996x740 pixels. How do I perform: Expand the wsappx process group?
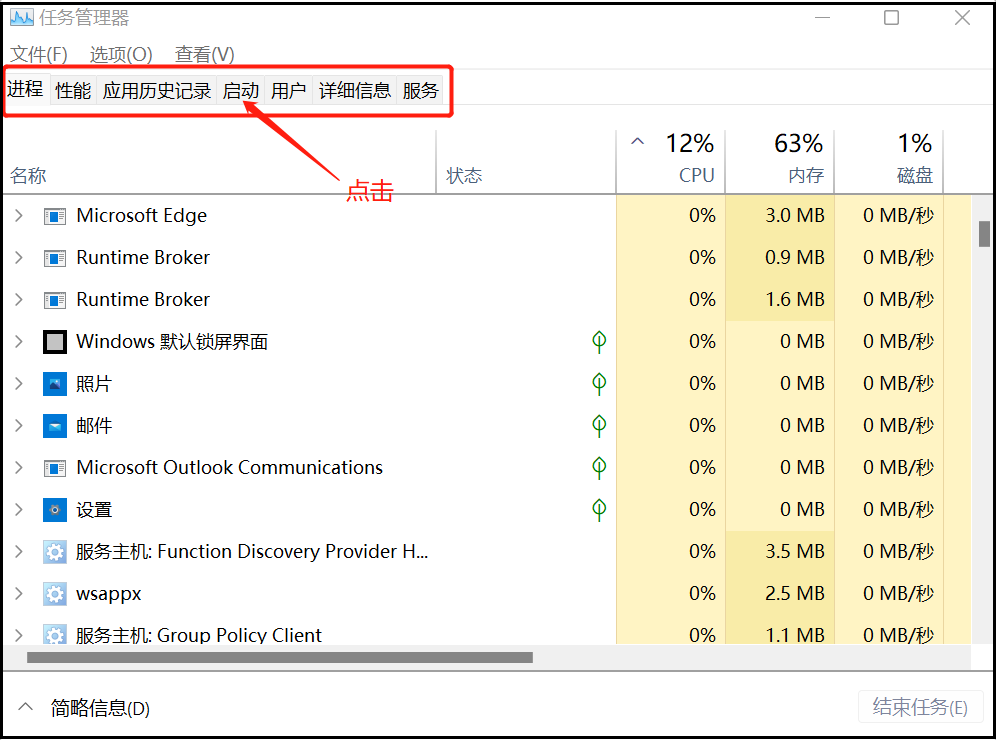19,594
